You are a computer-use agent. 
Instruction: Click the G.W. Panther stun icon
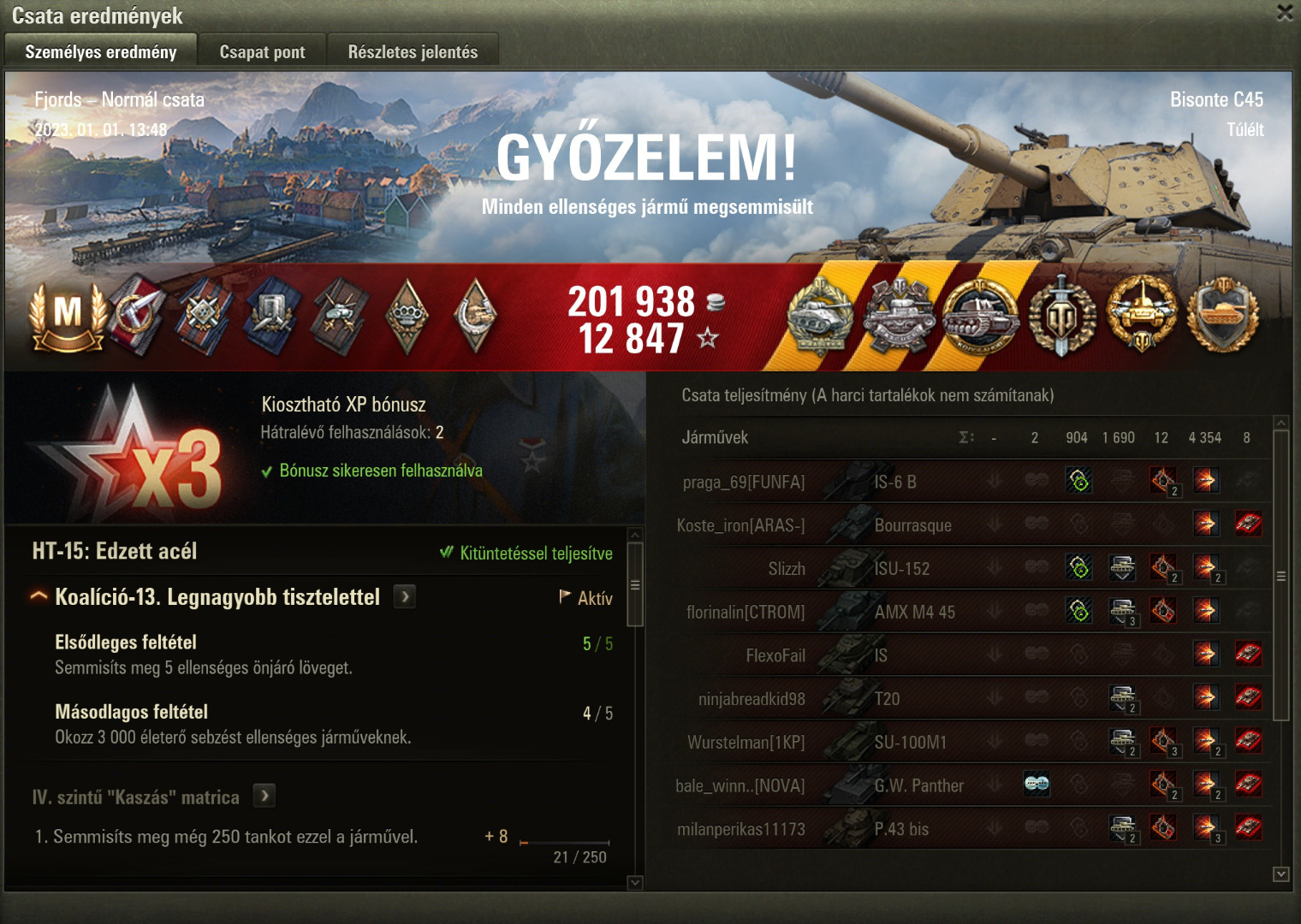point(1037,785)
